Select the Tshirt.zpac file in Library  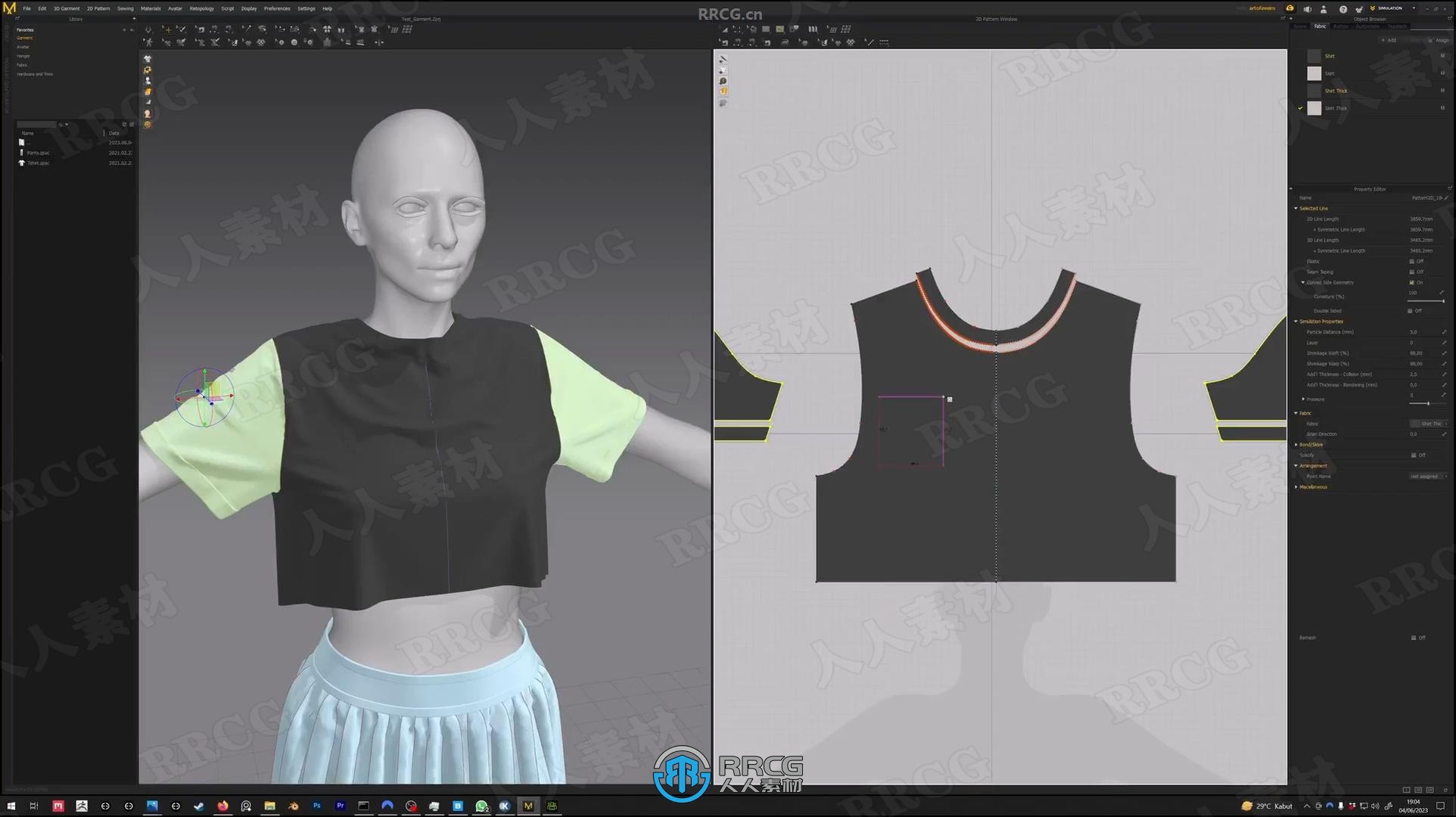(39, 163)
